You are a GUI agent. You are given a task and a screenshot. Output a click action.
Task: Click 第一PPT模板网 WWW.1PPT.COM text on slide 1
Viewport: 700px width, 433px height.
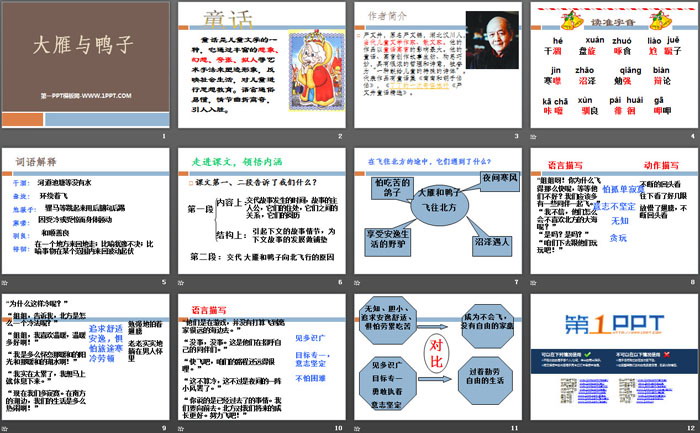coord(86,96)
